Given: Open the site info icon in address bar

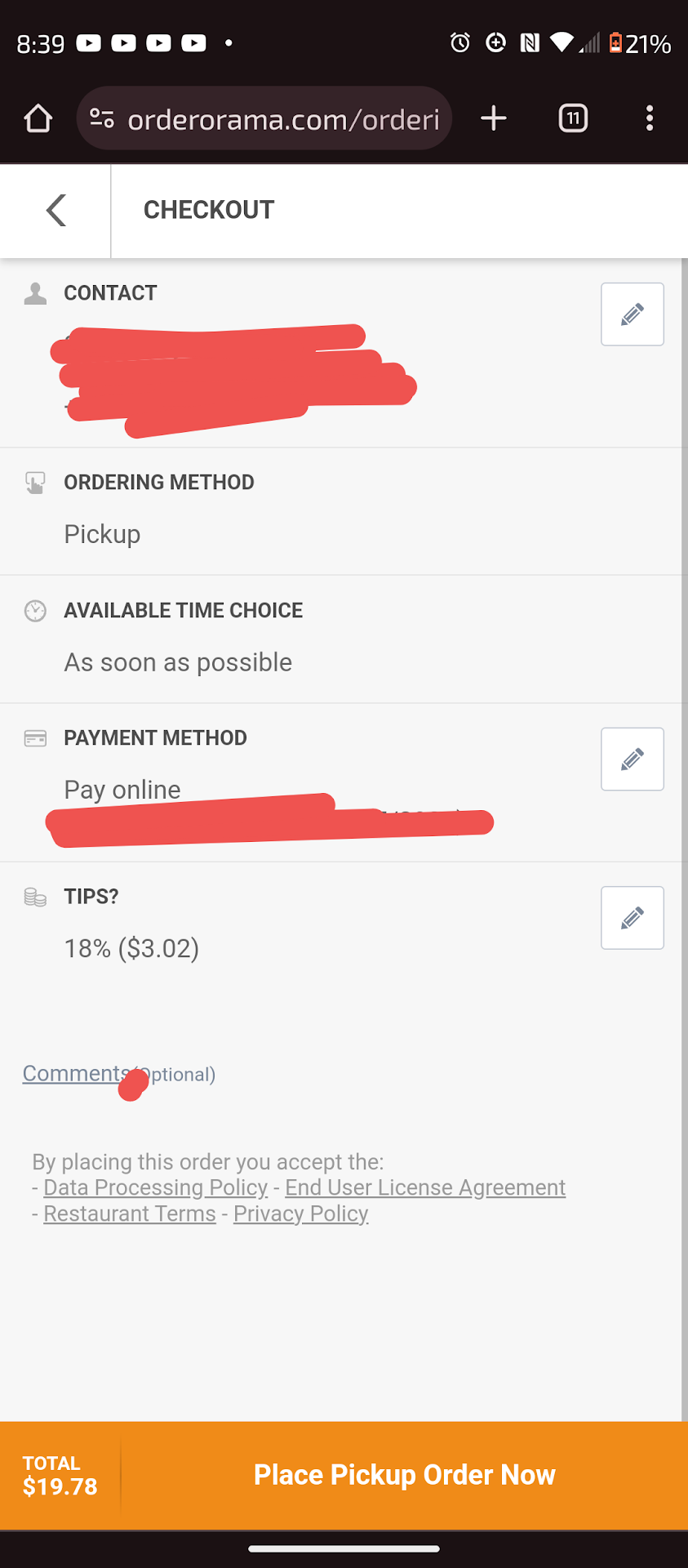Looking at the screenshot, I should tap(102, 118).
